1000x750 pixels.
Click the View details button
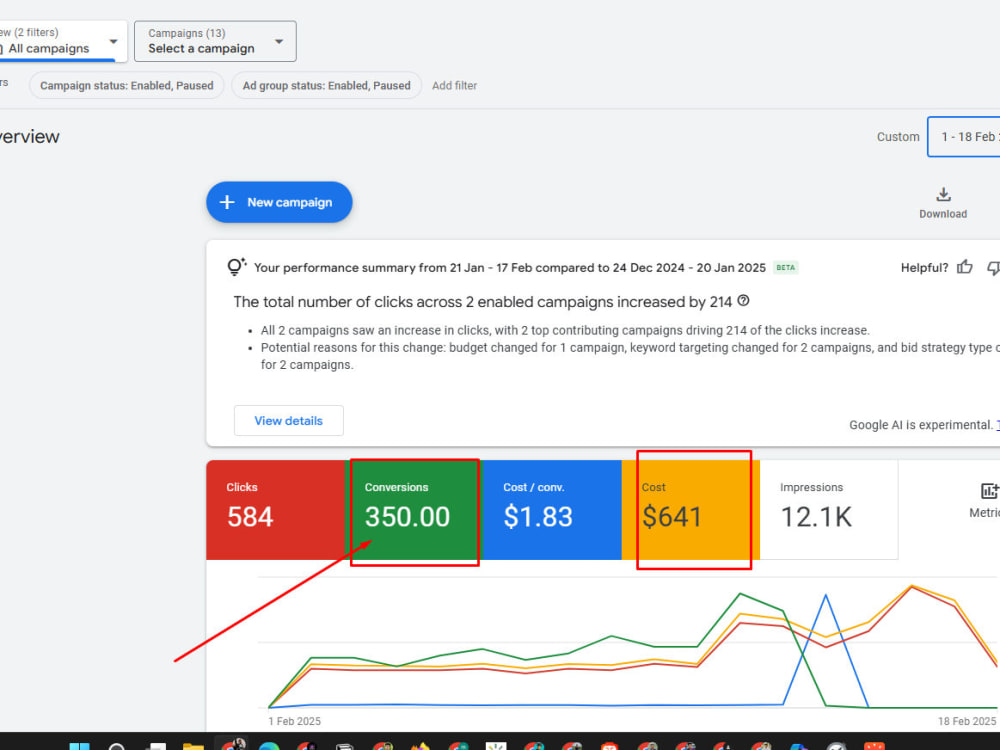[288, 421]
